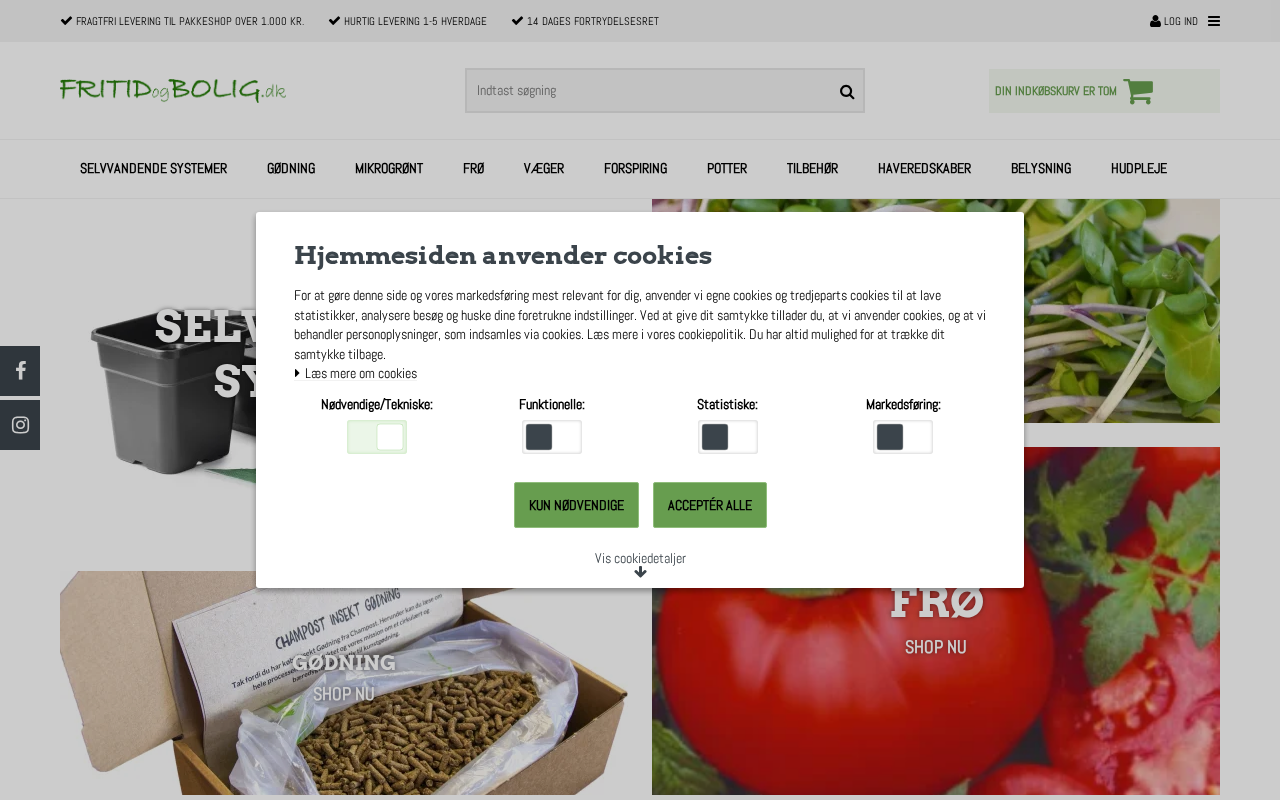Click the FritidogBolig.dk logo
Viewport: 1280px width, 800px height.
tap(173, 90)
